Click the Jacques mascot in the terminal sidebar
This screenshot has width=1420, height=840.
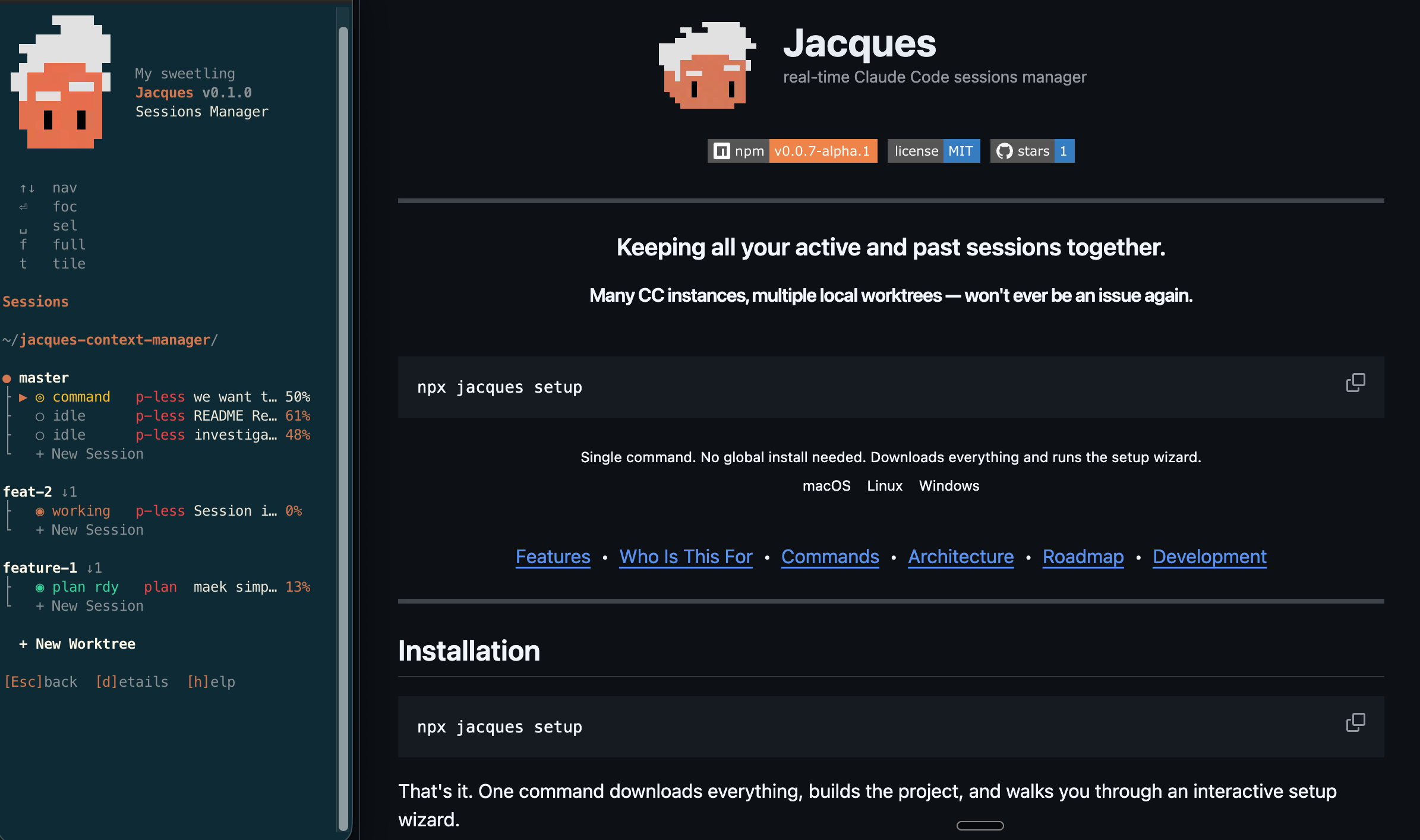[61, 82]
